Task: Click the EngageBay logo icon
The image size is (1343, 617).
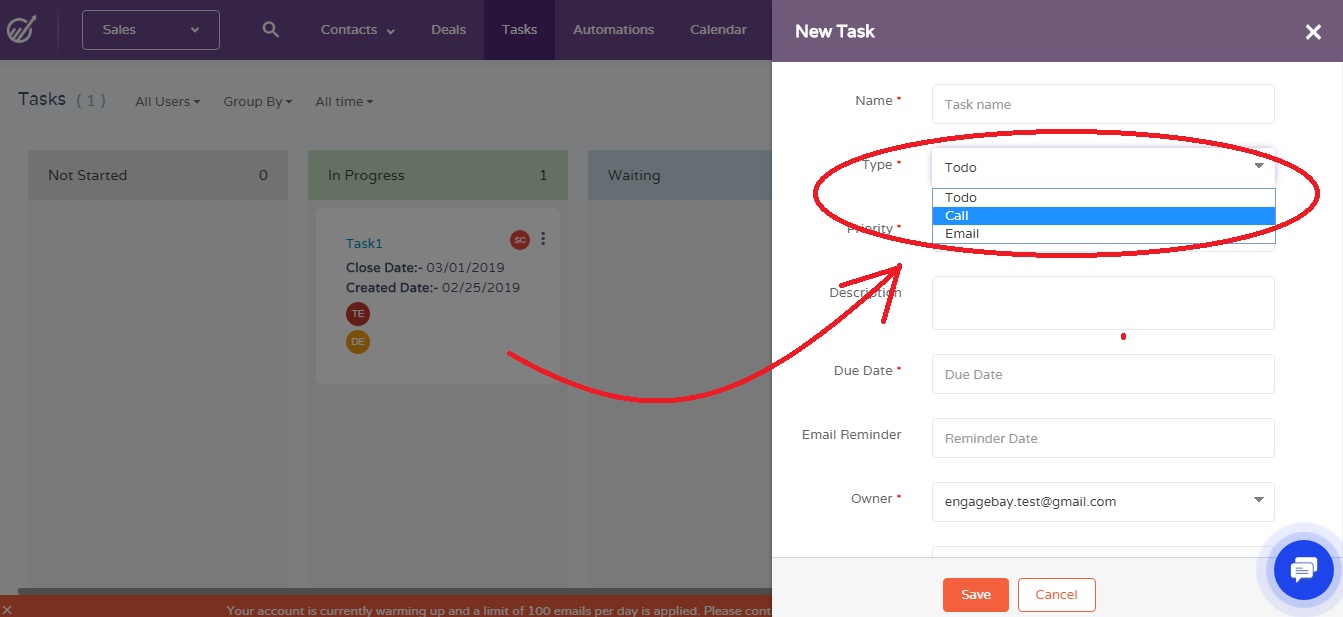Action: coord(21,30)
